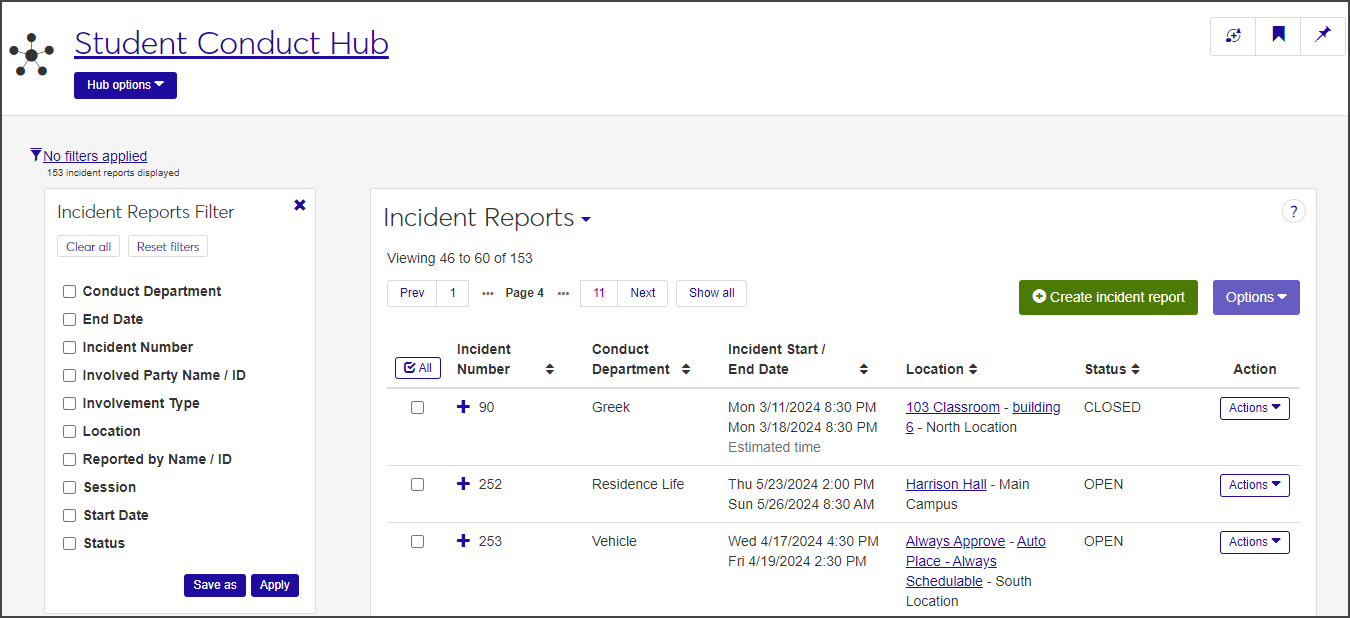This screenshot has width=1350, height=618.
Task: Open the purple Options dropdown
Action: pyautogui.click(x=1255, y=297)
